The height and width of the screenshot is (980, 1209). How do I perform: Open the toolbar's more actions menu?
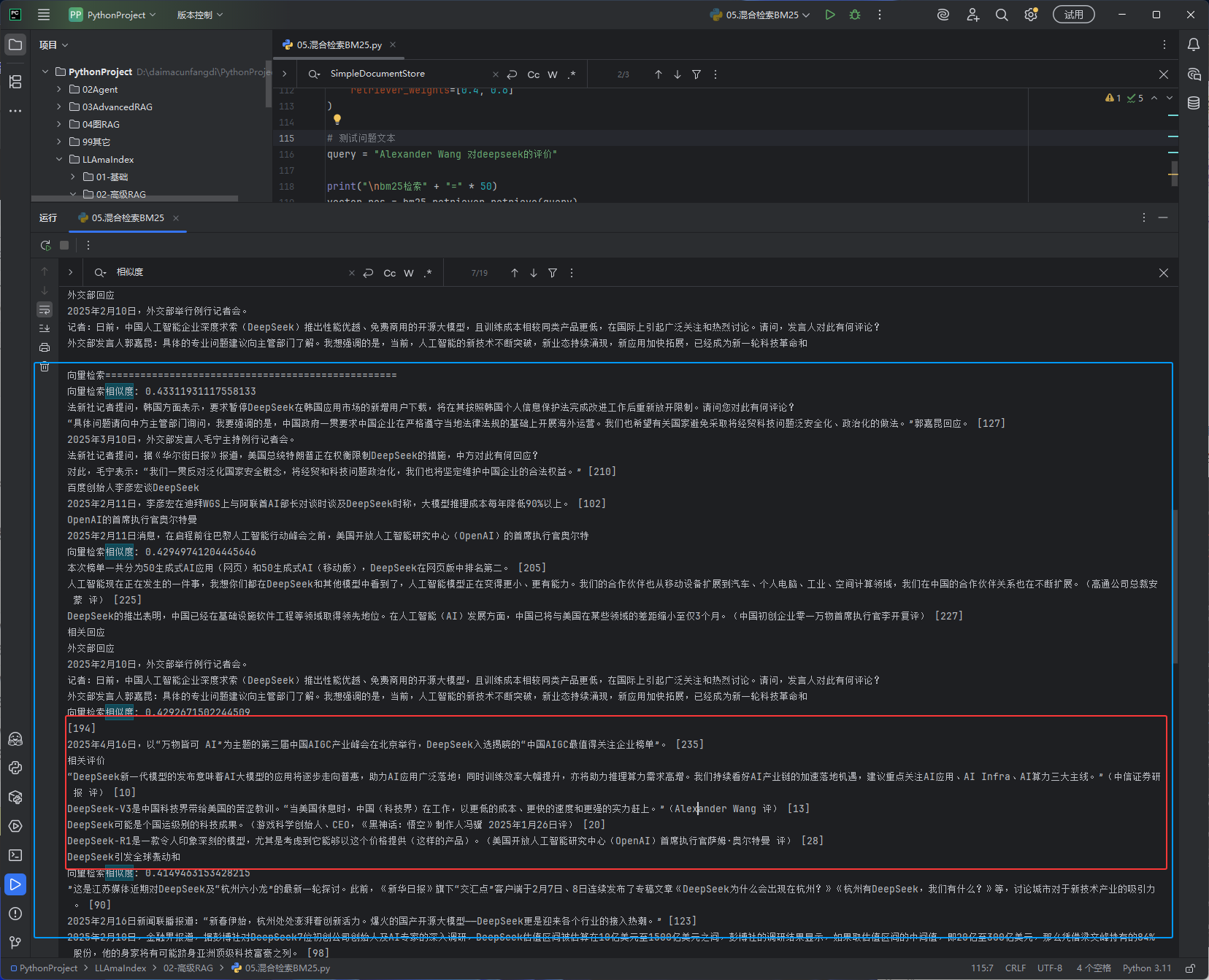(880, 15)
